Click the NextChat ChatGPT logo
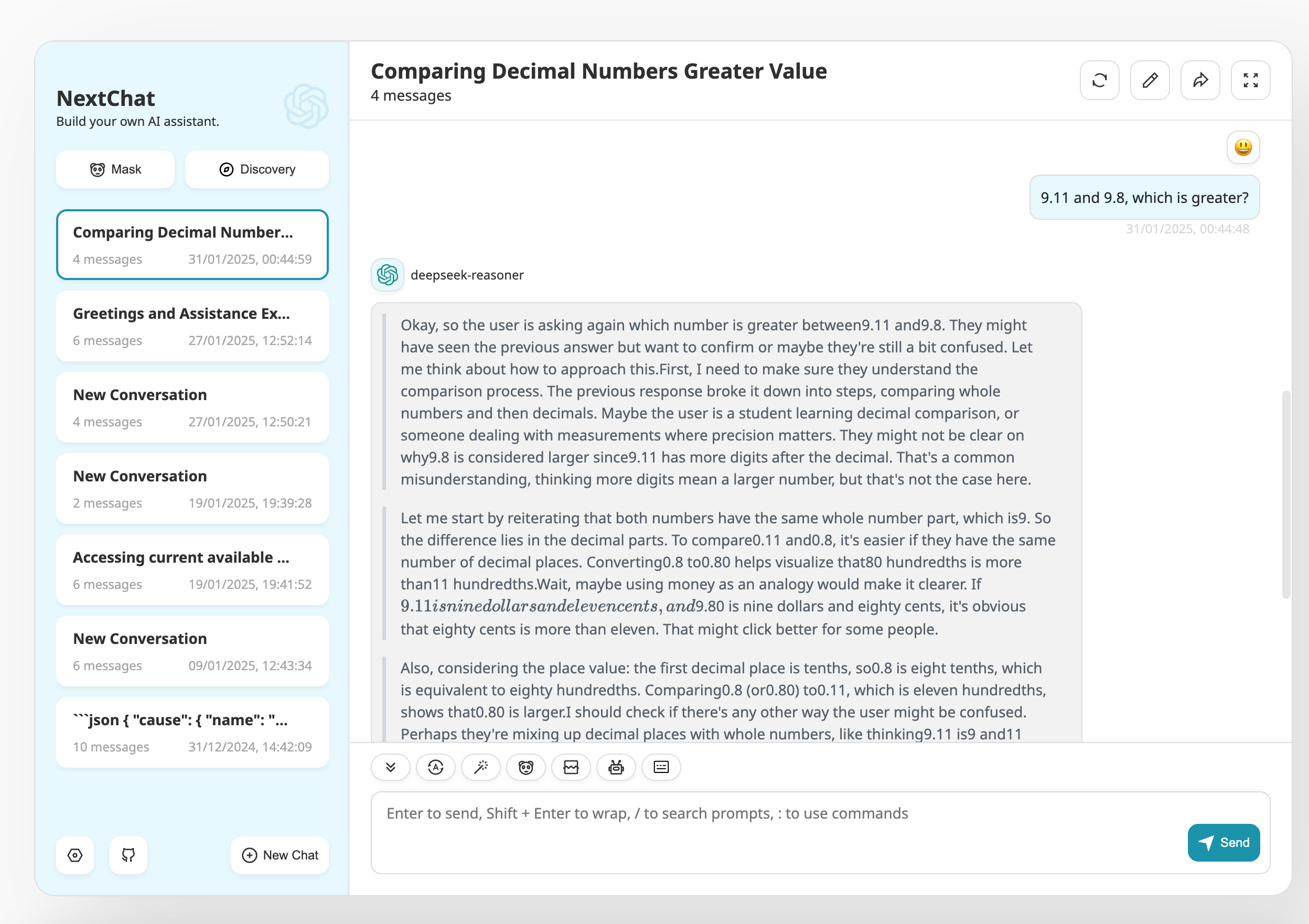 306,106
